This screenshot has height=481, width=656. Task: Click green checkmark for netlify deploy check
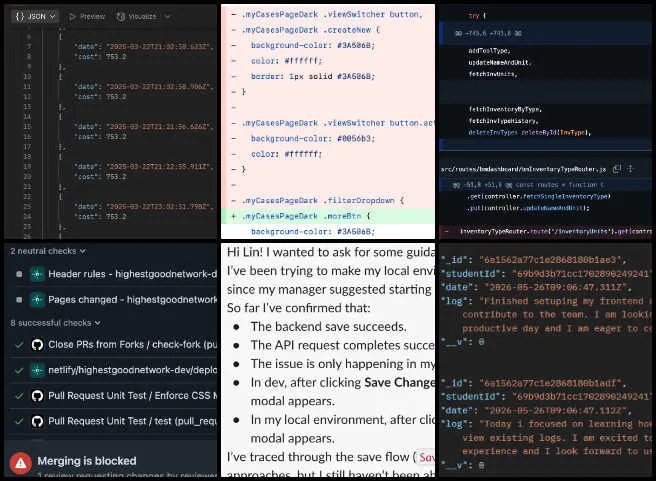click(19, 370)
